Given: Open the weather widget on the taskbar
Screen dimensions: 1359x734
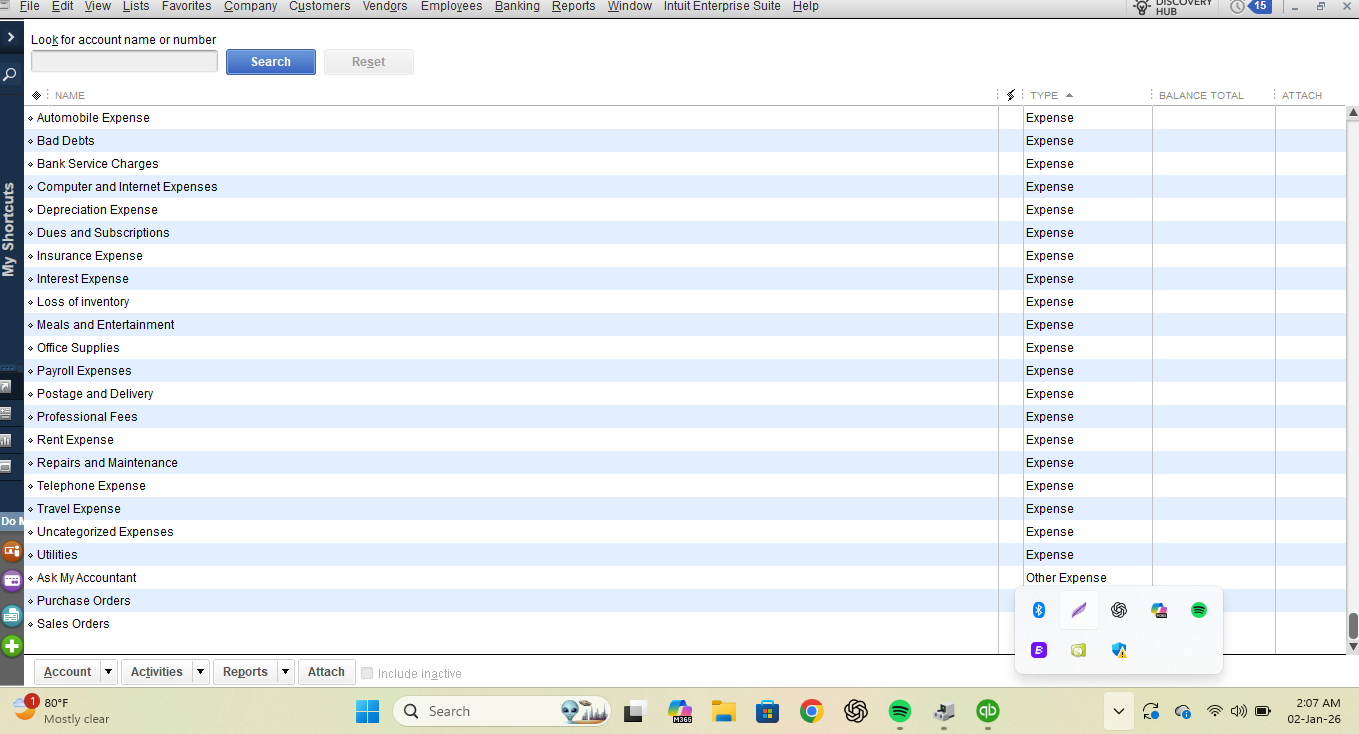Looking at the screenshot, I should pos(62,711).
